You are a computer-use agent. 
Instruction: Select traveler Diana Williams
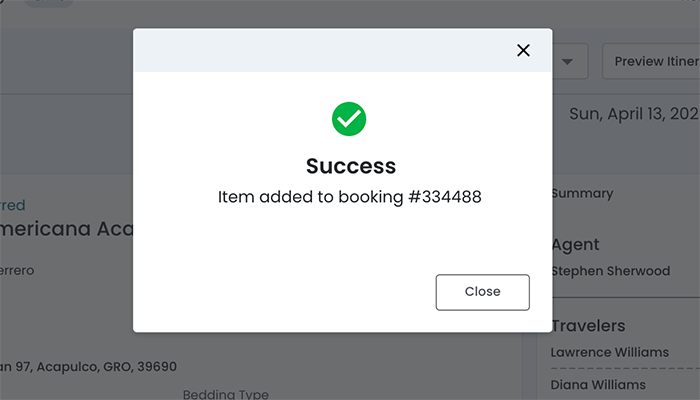coord(598,384)
